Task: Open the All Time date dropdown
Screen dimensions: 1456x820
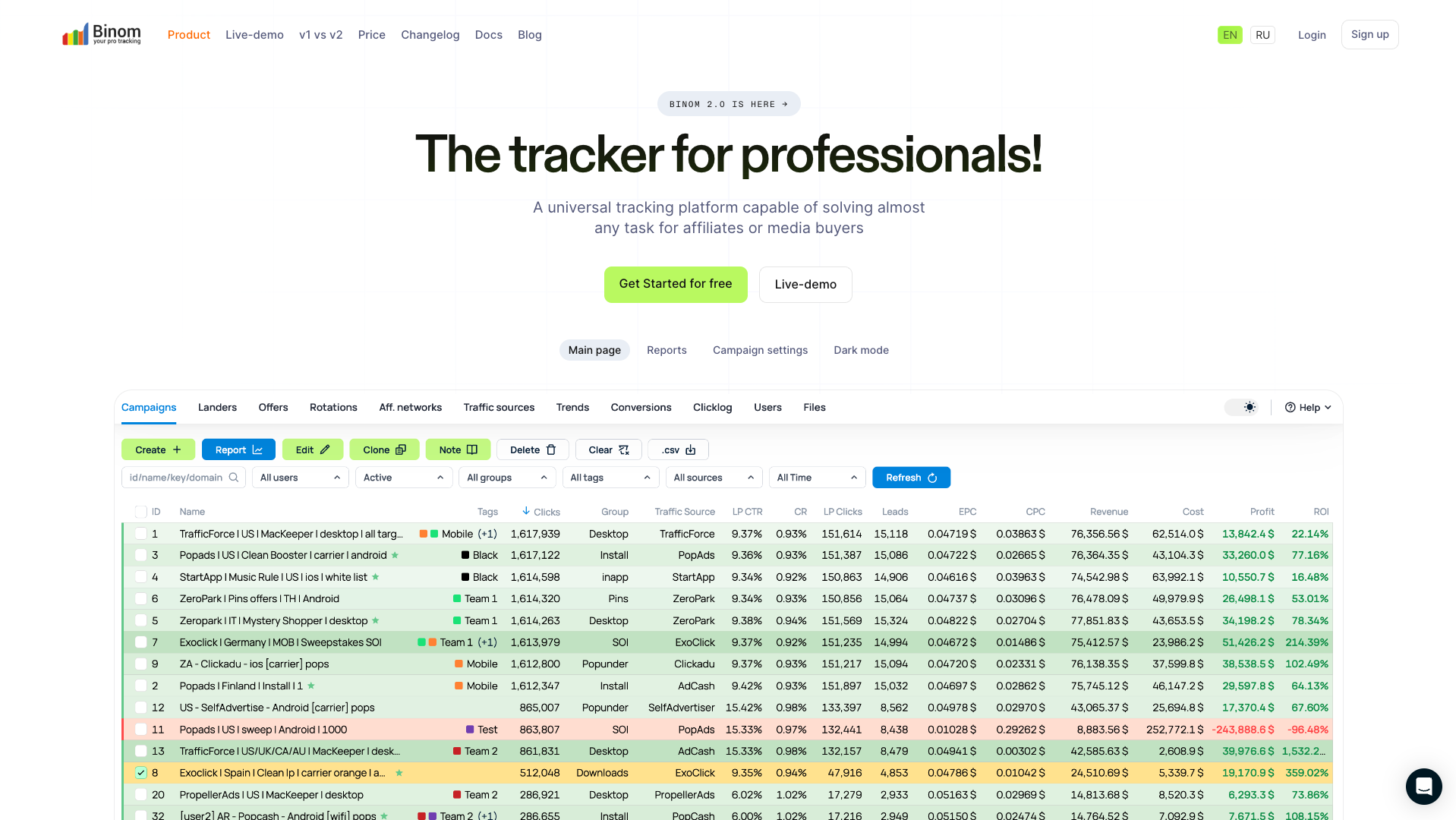Action: click(x=816, y=478)
